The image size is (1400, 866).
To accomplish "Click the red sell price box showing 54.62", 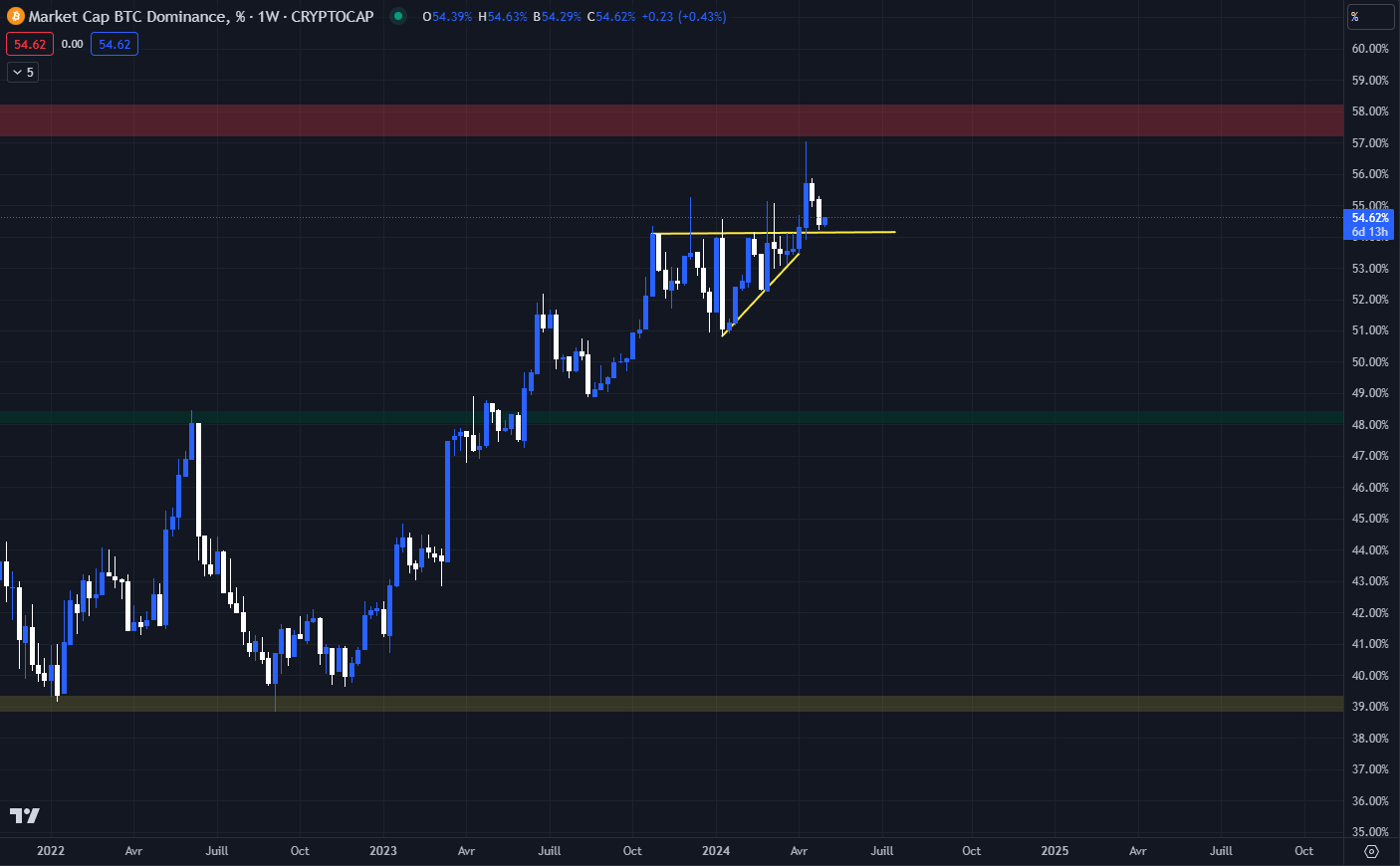I will pos(29,44).
